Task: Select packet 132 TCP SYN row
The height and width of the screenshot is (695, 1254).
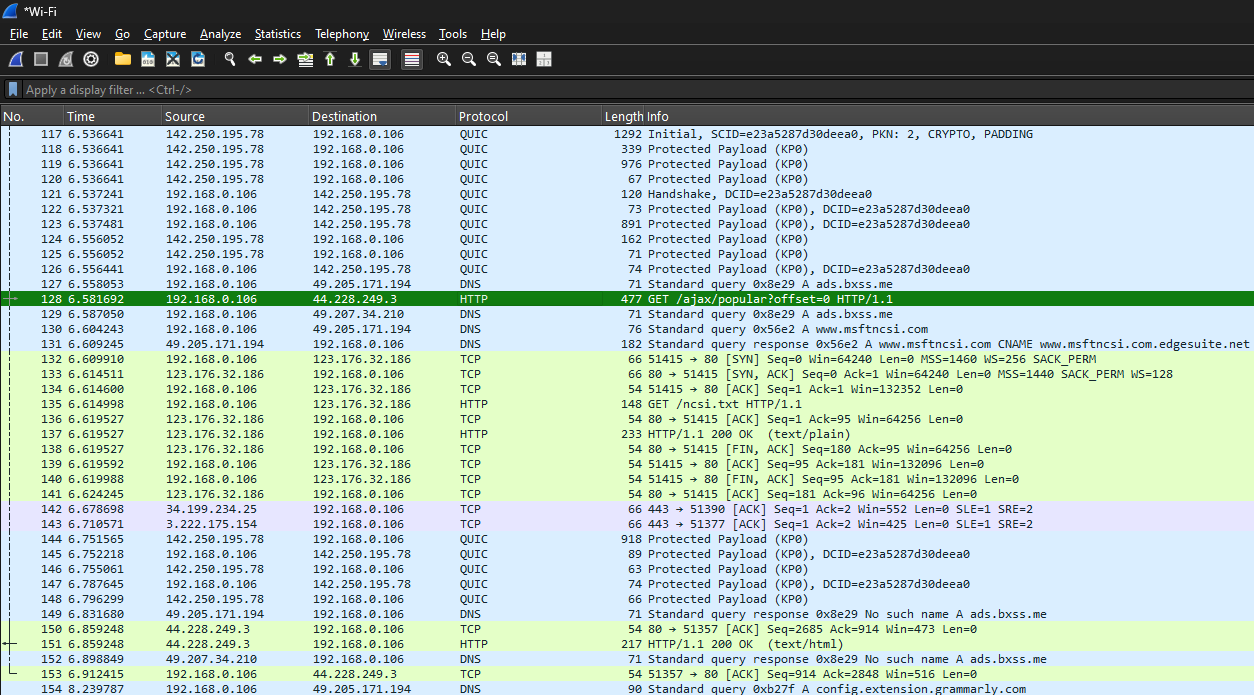Action: pos(627,359)
